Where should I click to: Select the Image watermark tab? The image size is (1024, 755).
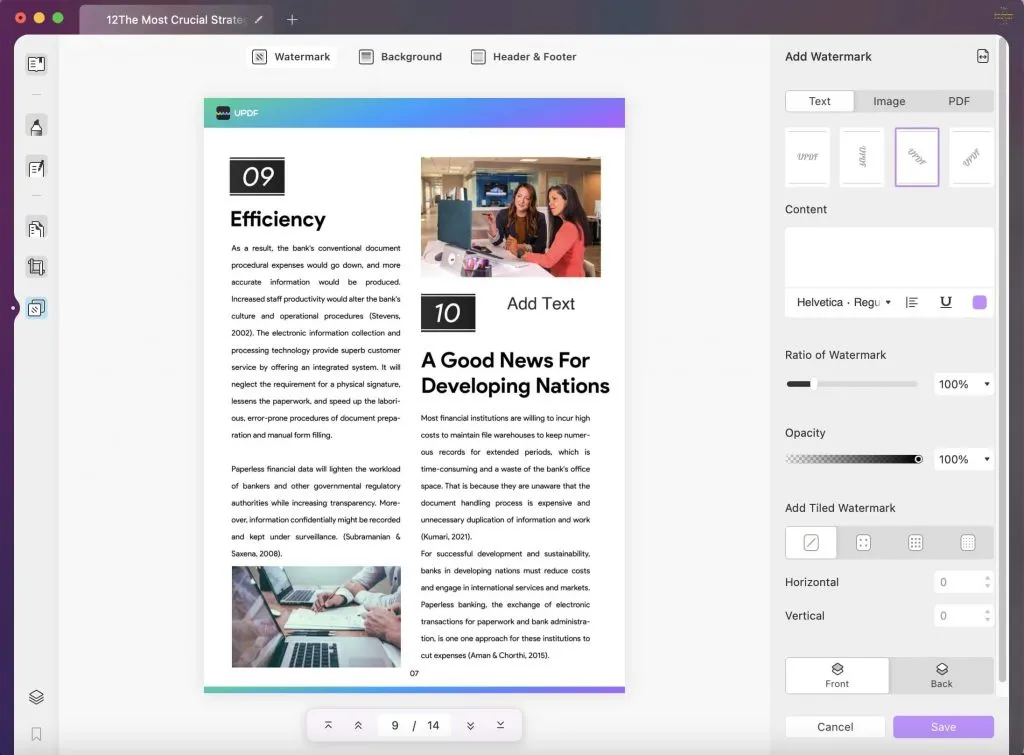[889, 101]
